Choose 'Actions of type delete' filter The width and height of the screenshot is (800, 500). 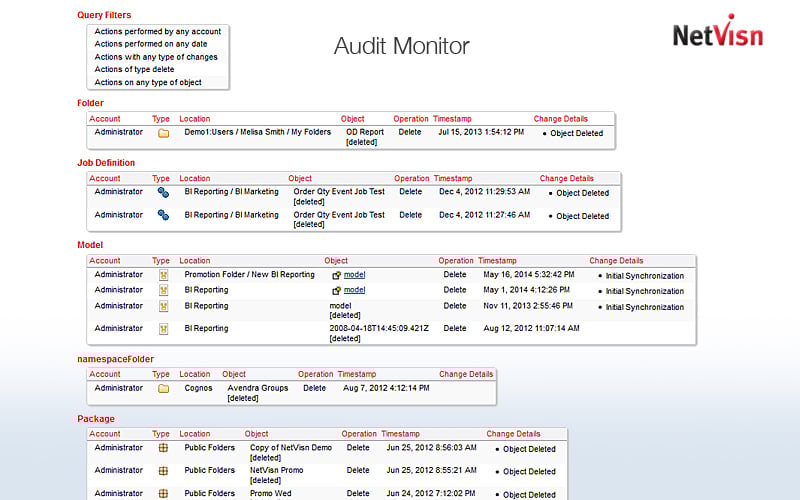134,70
